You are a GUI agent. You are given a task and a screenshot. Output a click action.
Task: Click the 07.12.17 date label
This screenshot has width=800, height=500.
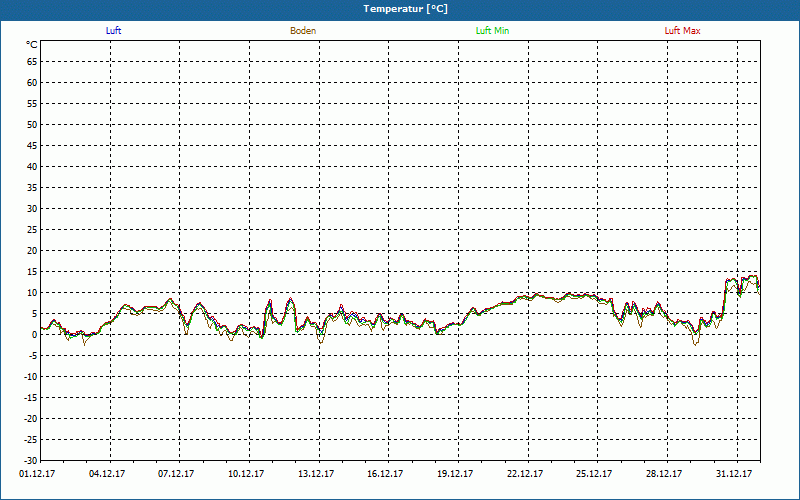tap(176, 473)
